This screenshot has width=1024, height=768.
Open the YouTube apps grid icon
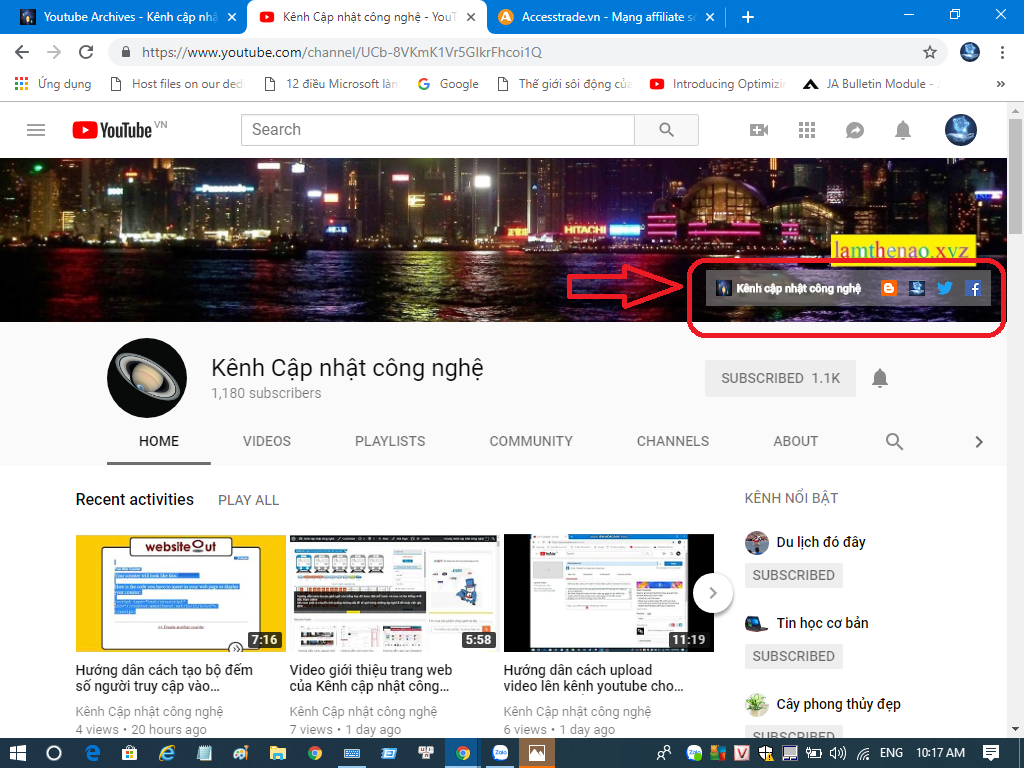pos(807,130)
